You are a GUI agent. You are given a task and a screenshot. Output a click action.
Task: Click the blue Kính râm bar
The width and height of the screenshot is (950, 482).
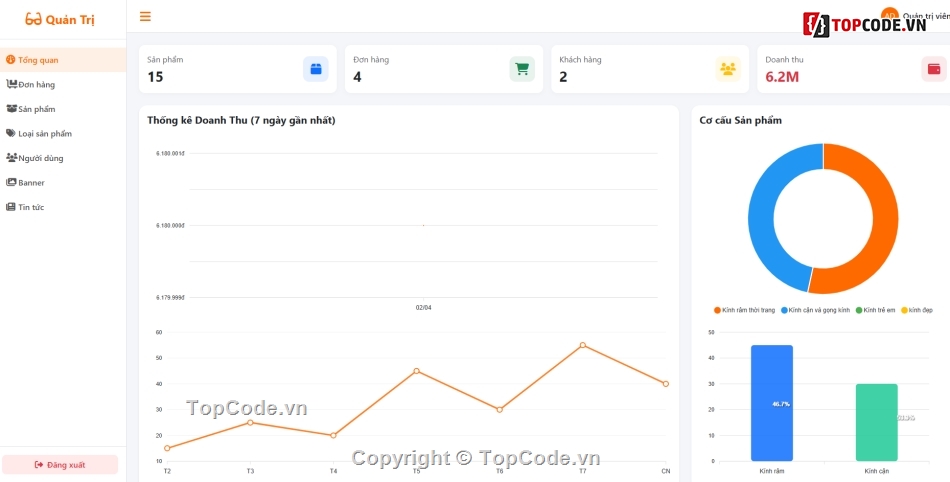[x=772, y=403]
